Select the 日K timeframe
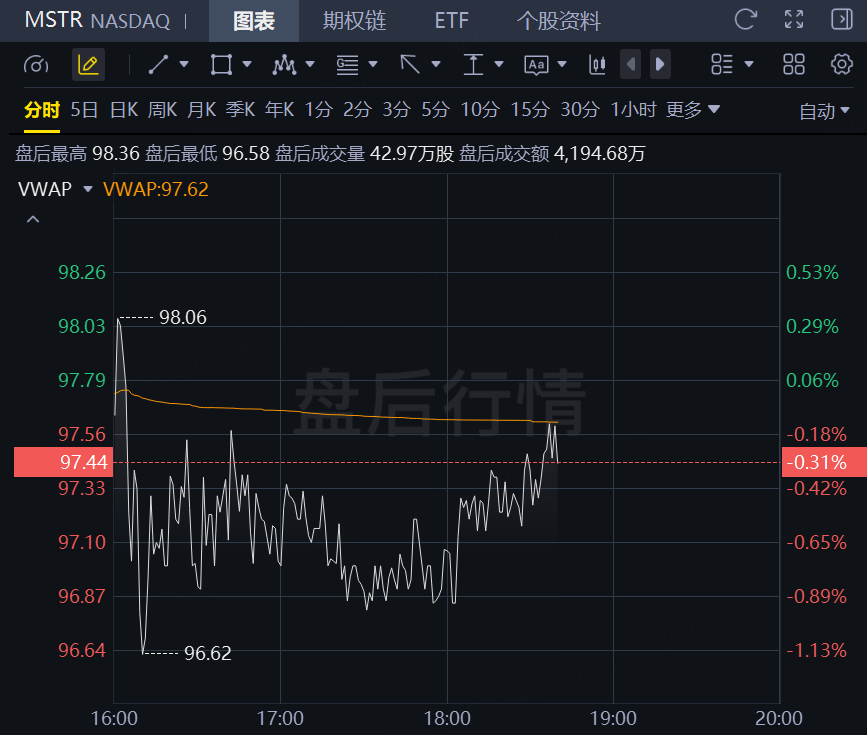 124,110
